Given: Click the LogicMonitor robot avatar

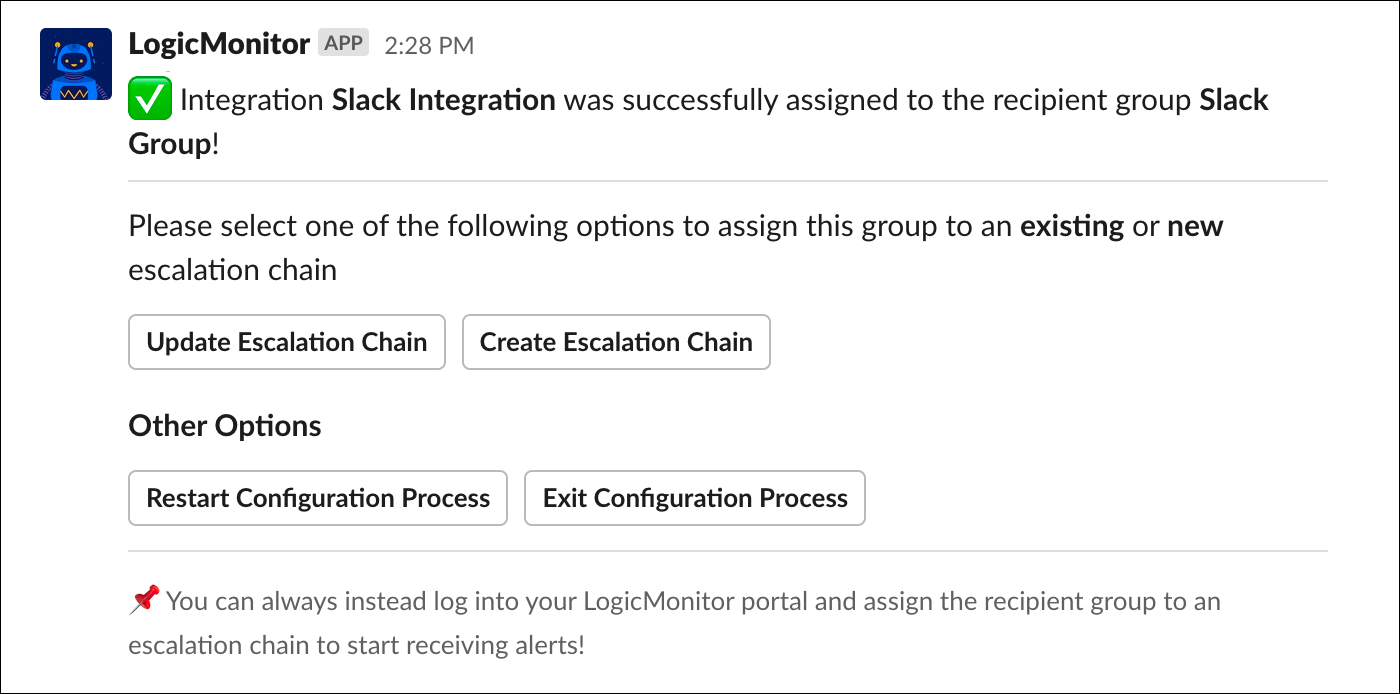Looking at the screenshot, I should click(76, 64).
